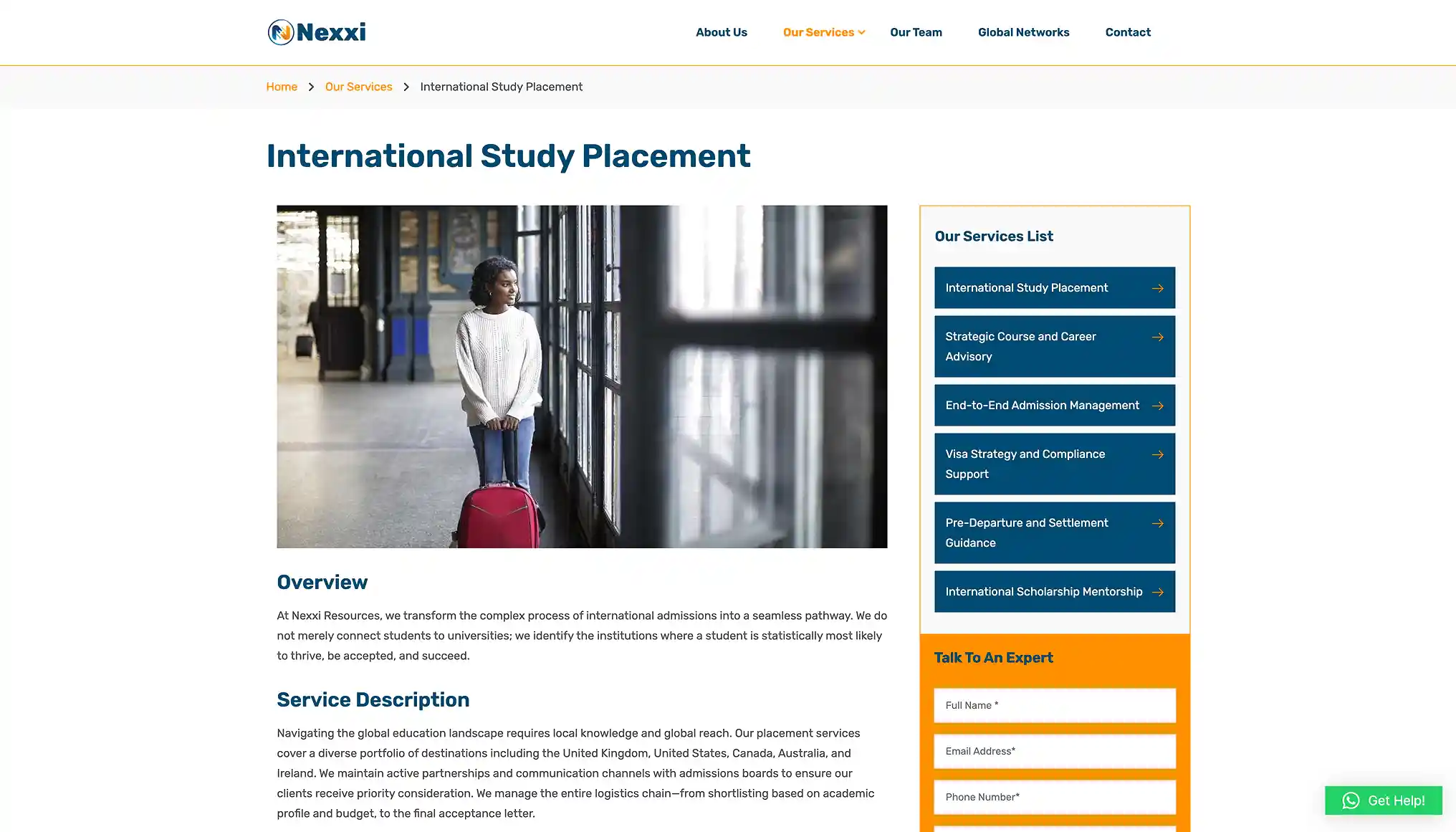Click breadcrumb chevron after Home
The image size is (1456, 832).
point(311,87)
